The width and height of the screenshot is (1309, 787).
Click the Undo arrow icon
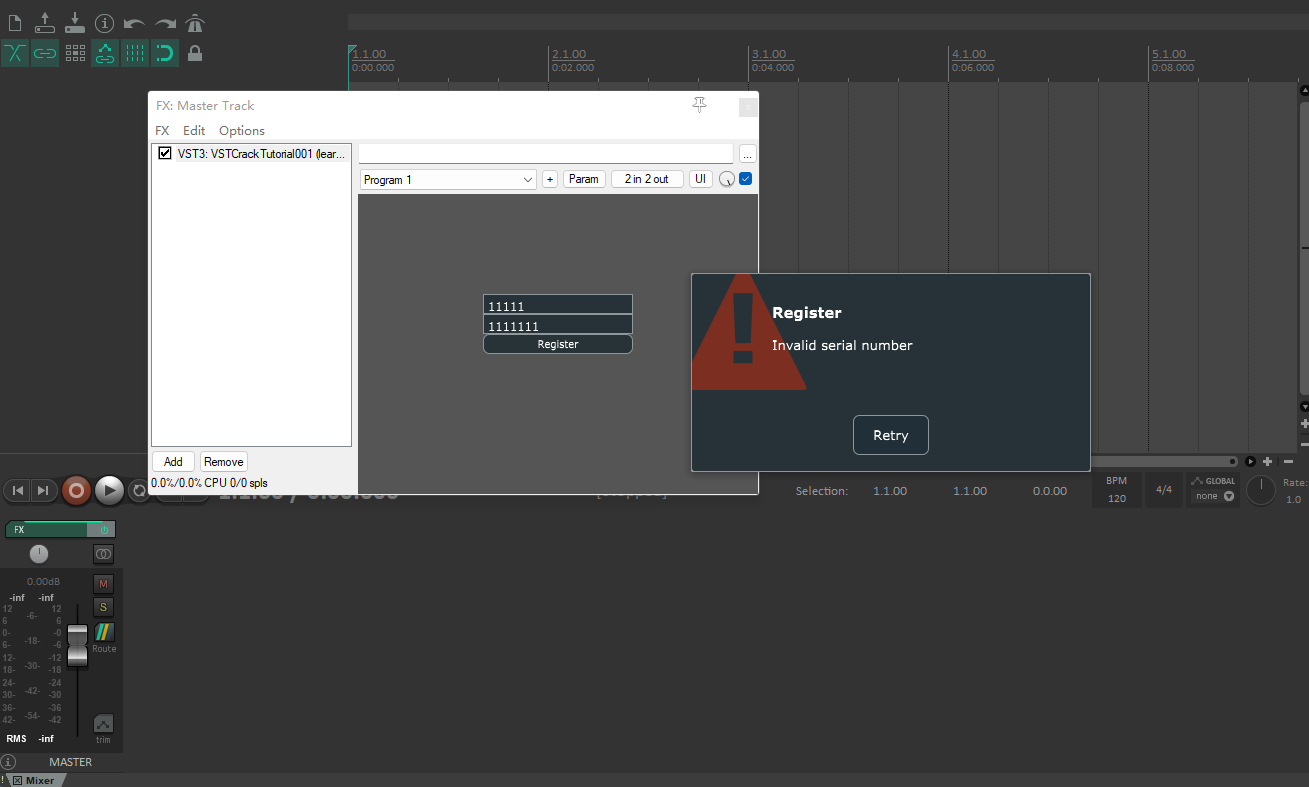(x=134, y=23)
